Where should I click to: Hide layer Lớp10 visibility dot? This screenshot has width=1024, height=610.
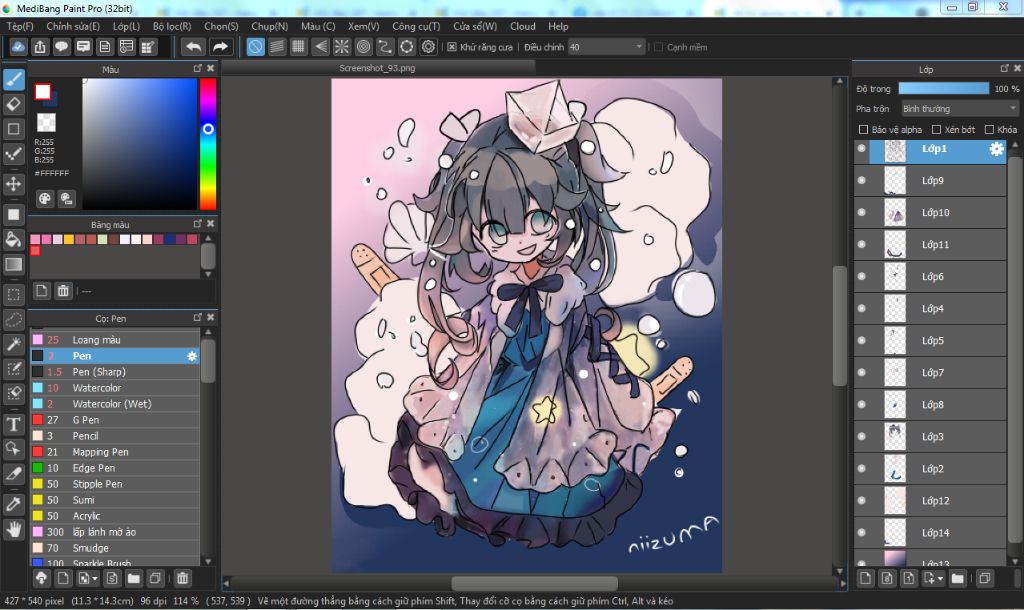click(x=861, y=212)
